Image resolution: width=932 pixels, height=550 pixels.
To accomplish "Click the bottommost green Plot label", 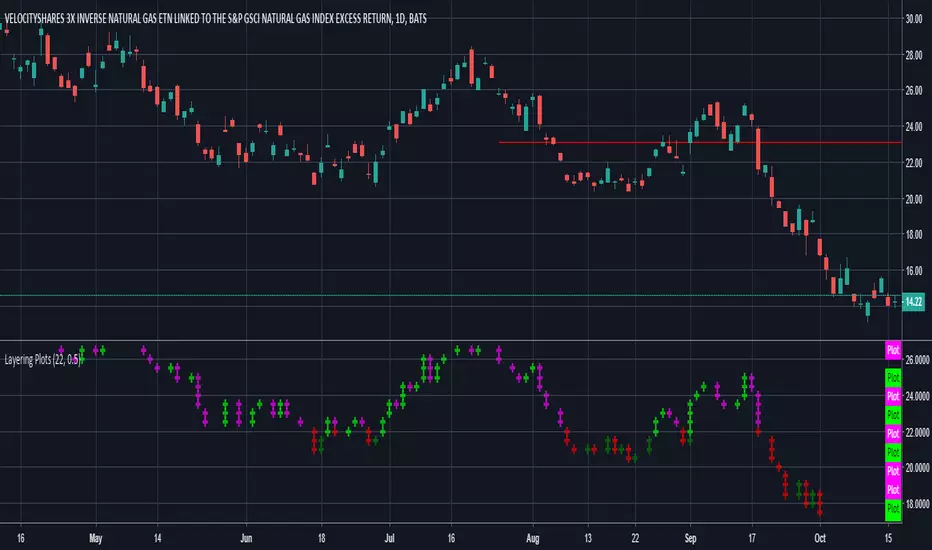I will (x=893, y=511).
